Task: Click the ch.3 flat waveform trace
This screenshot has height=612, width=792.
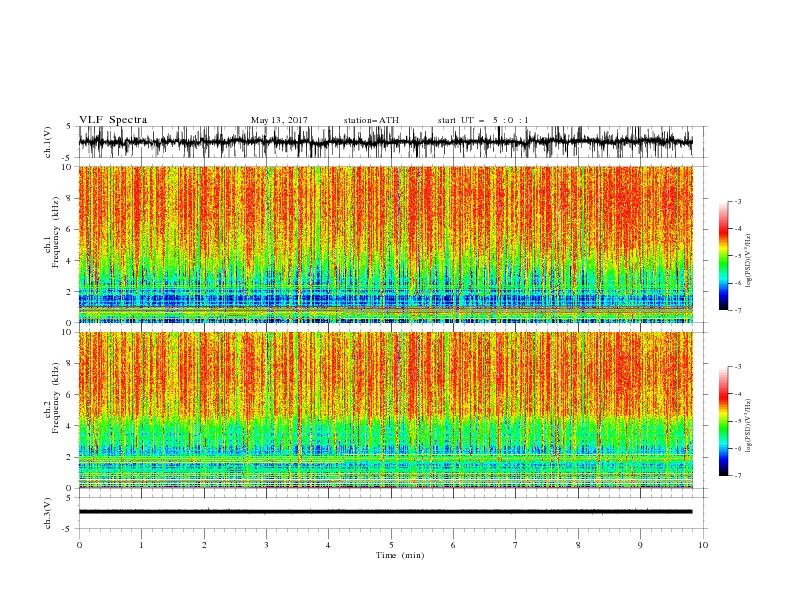Action: tap(385, 512)
